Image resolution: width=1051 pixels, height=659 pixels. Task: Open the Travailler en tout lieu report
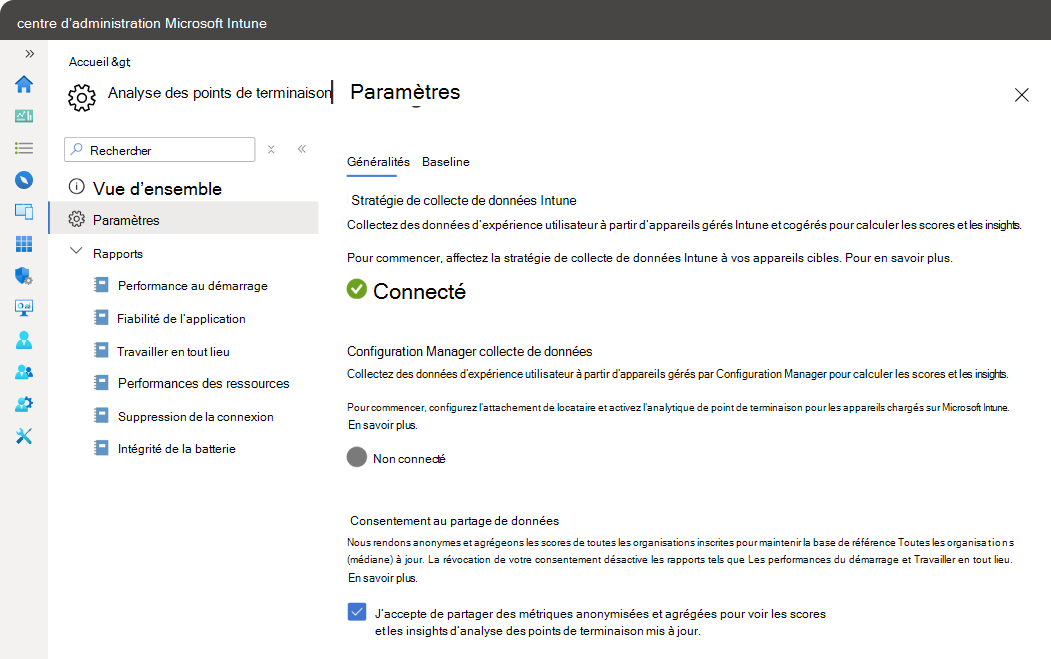tap(173, 351)
